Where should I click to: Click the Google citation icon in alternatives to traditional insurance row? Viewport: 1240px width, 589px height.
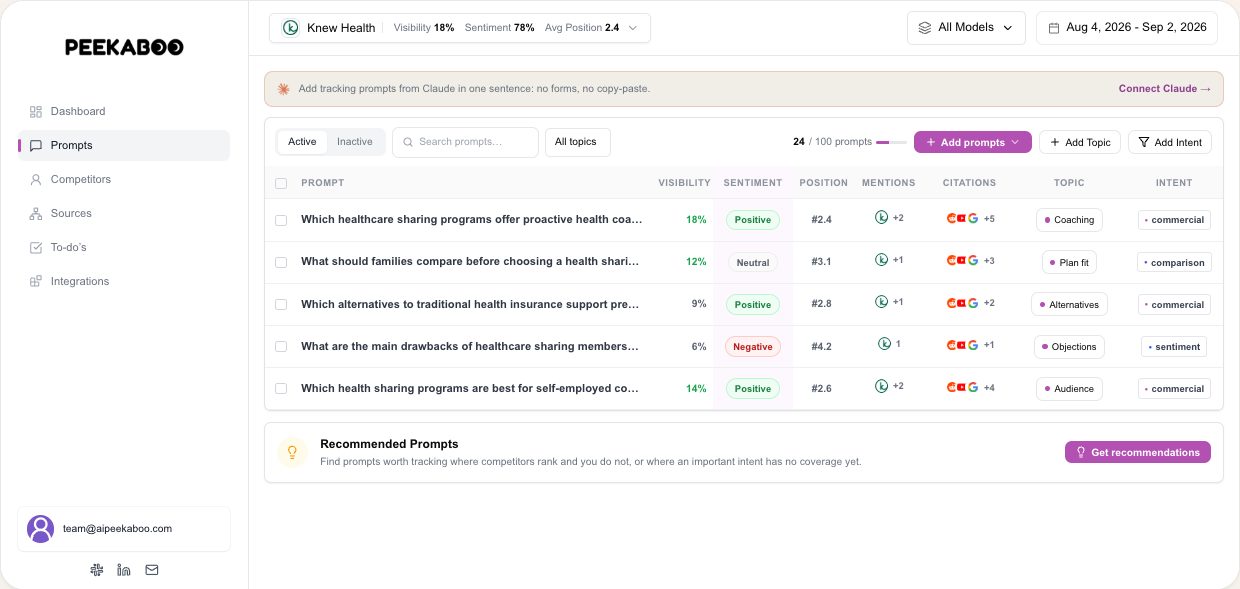click(x=973, y=302)
